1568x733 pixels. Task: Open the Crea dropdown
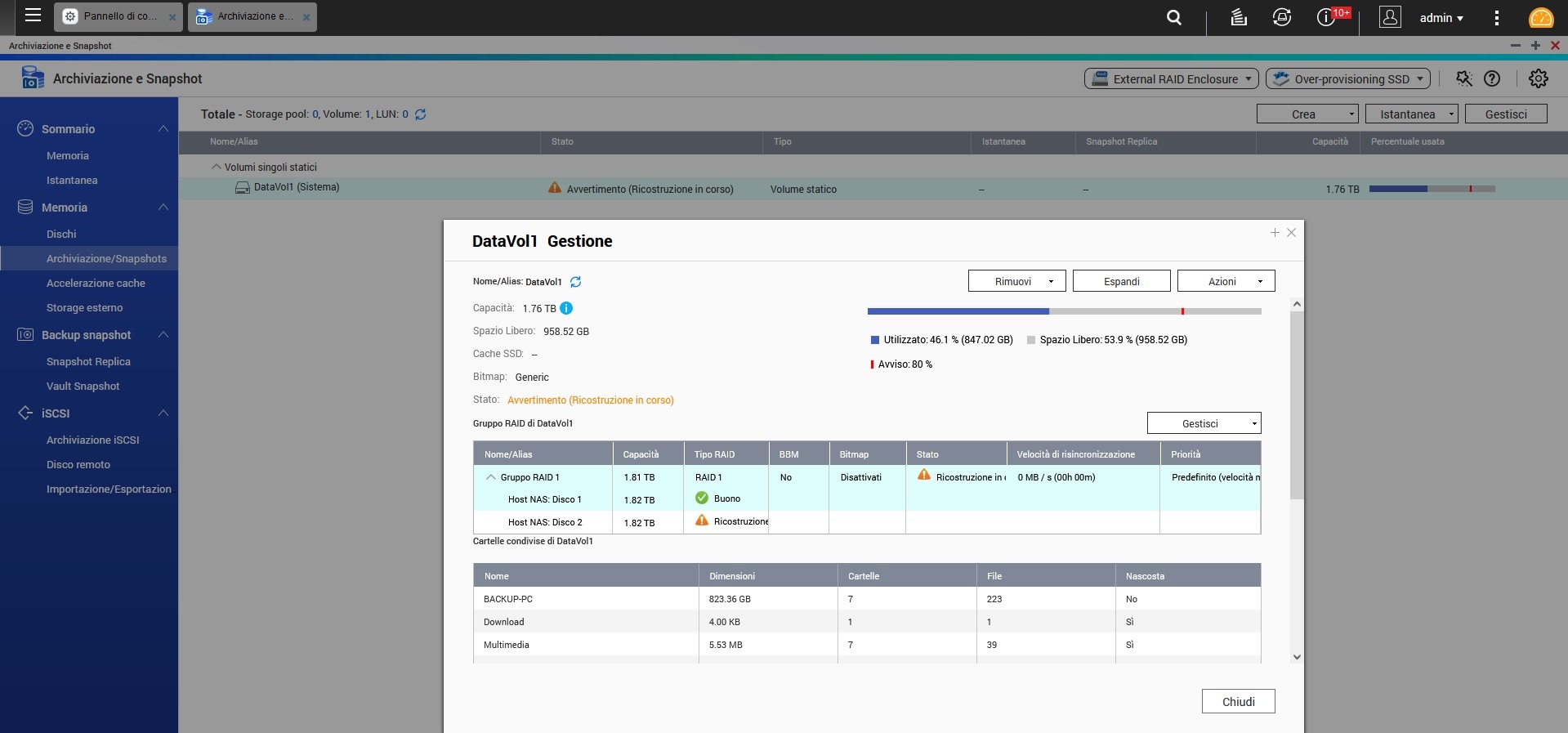pyautogui.click(x=1307, y=114)
